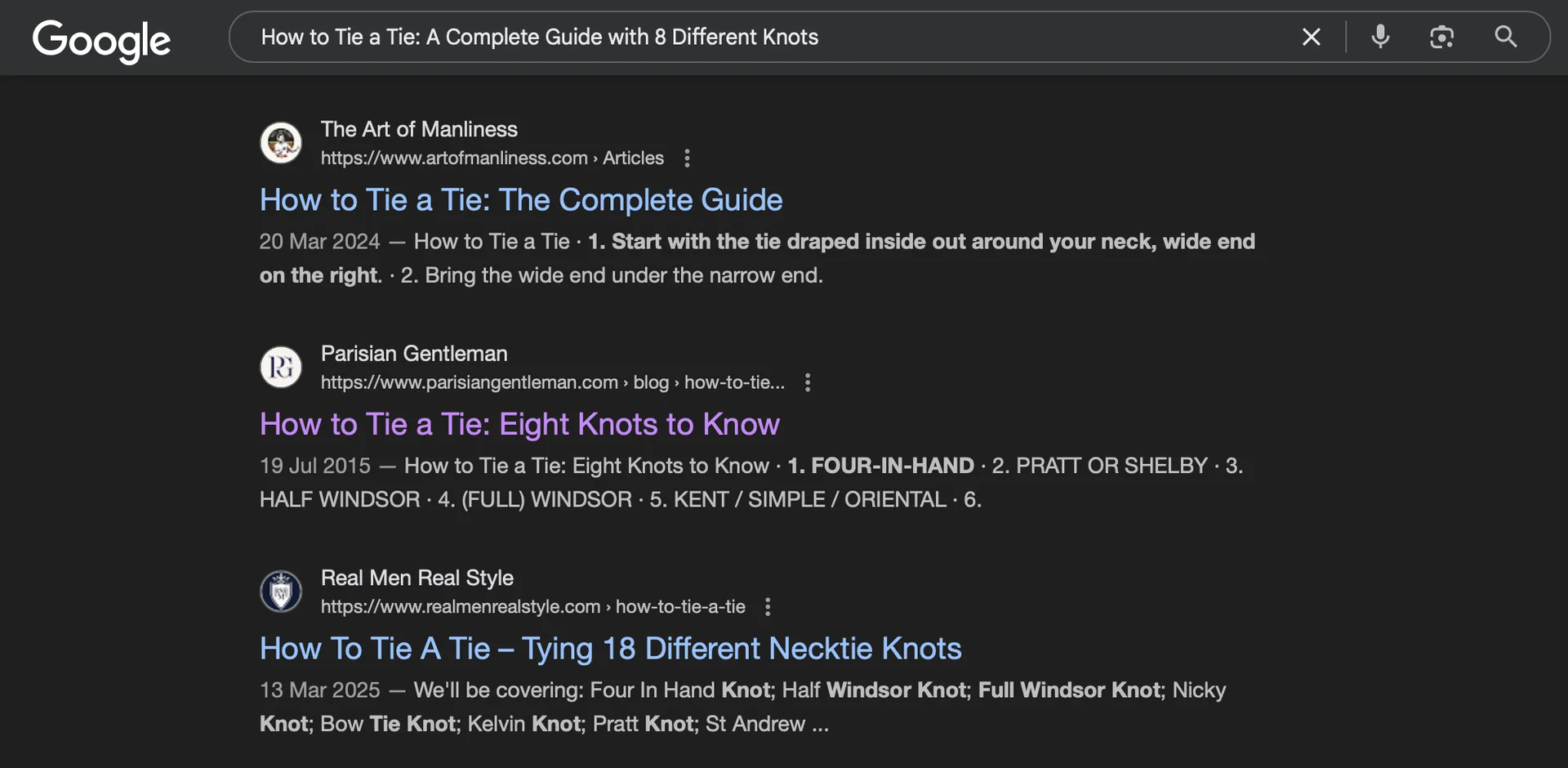The width and height of the screenshot is (1568, 768).
Task: Open 'Tying 18 Different Necktie Knots' result
Action: (x=610, y=648)
